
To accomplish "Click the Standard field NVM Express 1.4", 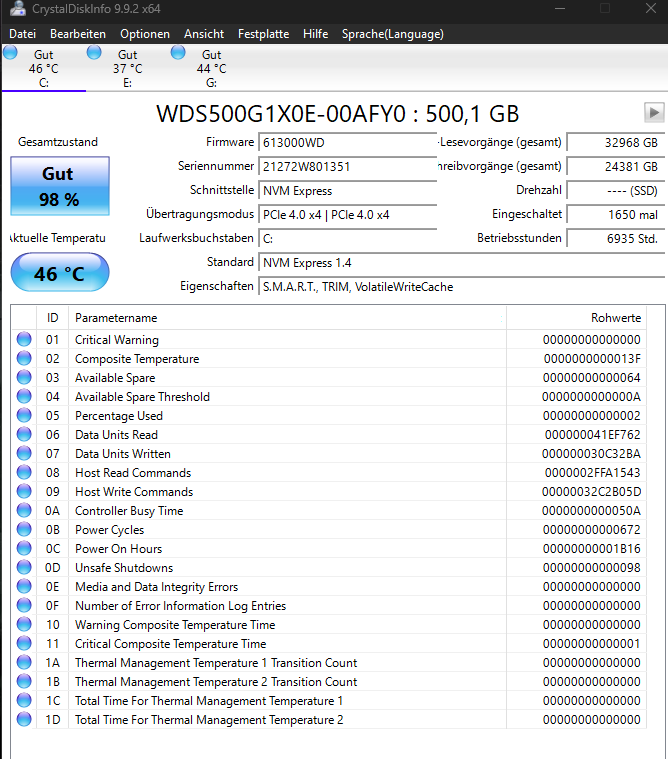I will [x=461, y=262].
